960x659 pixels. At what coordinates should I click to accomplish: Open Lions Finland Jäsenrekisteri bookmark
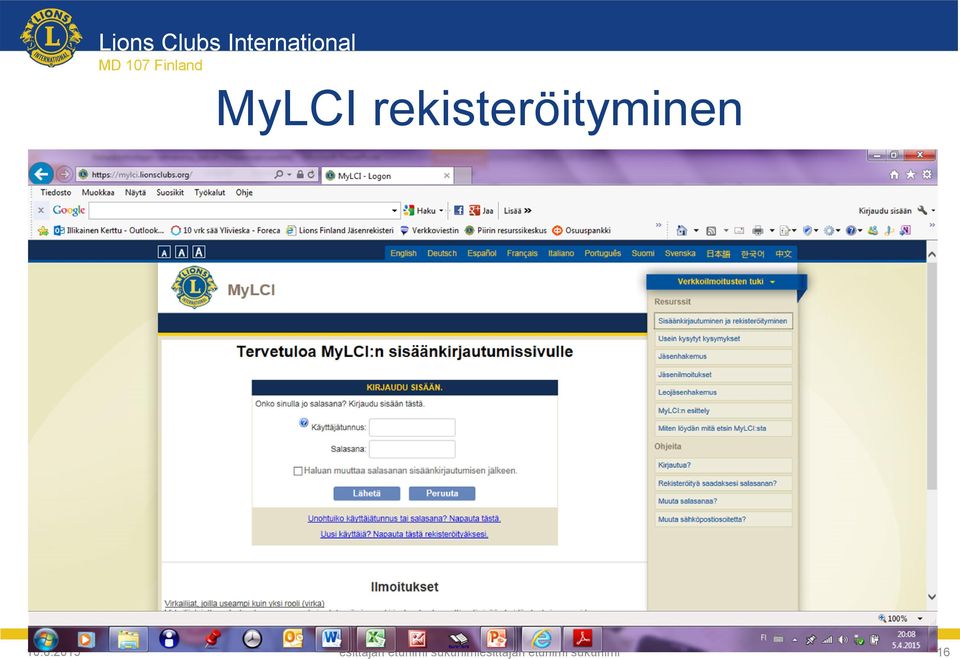coord(340,231)
